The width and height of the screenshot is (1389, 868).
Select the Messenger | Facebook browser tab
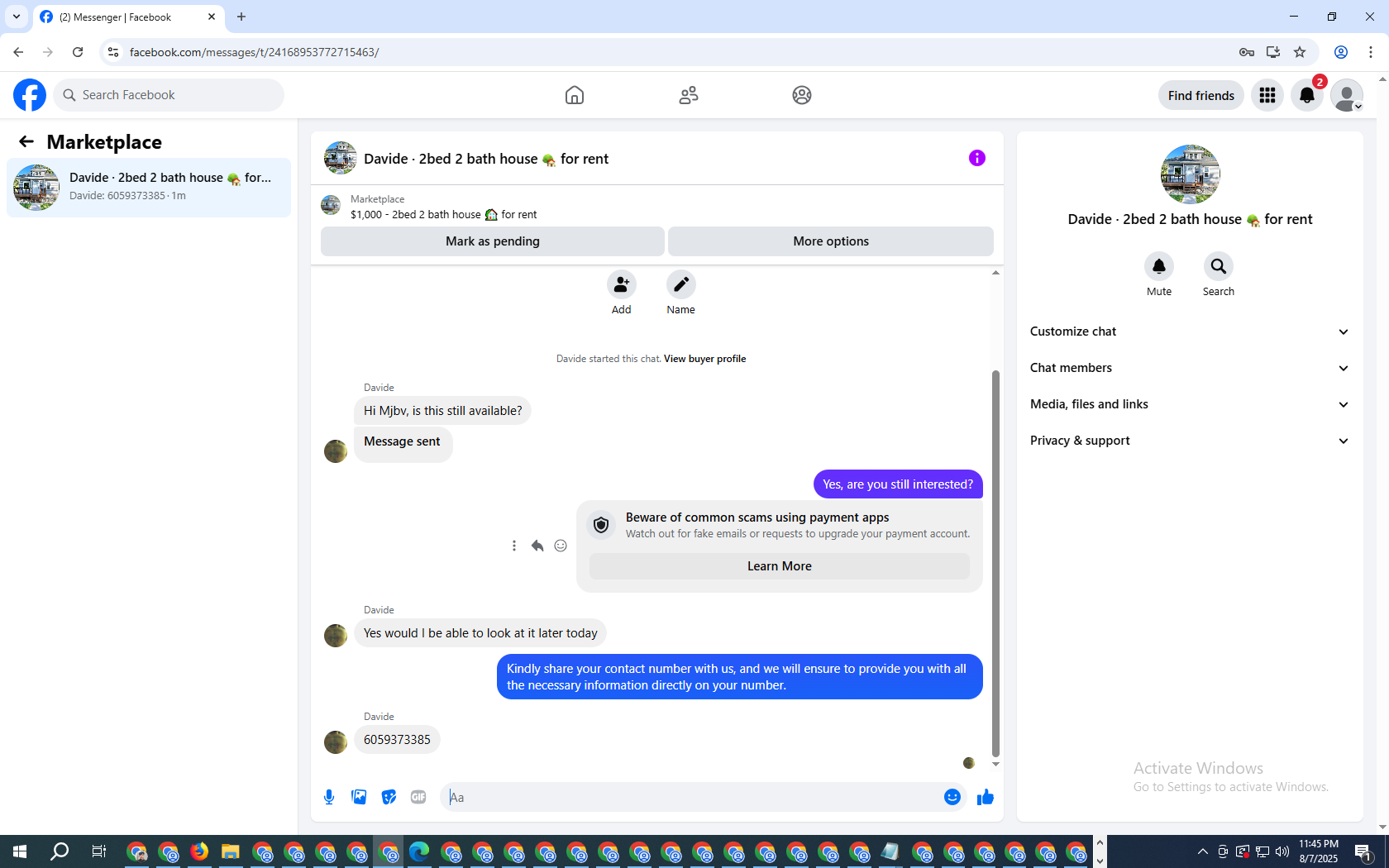pyautogui.click(x=128, y=17)
